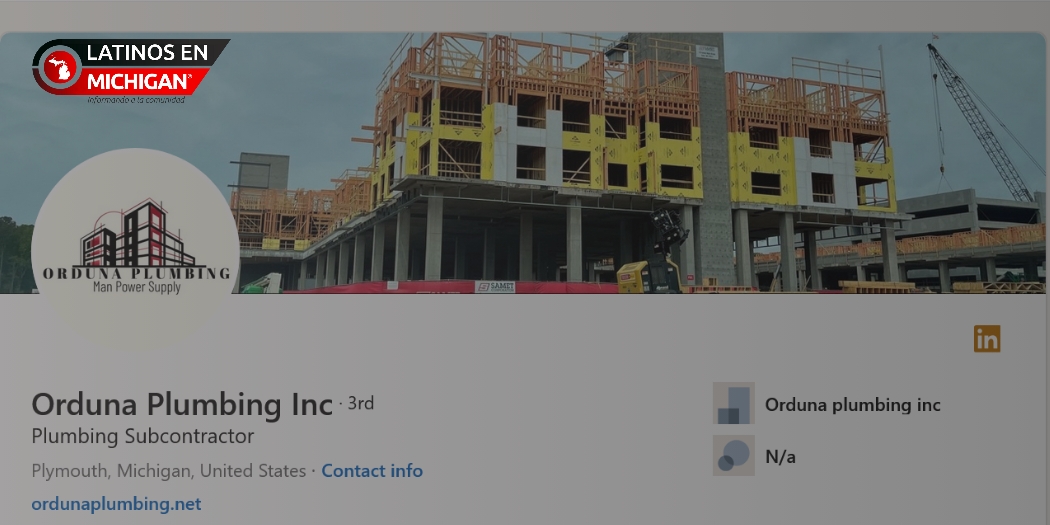Open the Orduna Plumbing round profile picture
1050x525 pixels.
tap(135, 251)
